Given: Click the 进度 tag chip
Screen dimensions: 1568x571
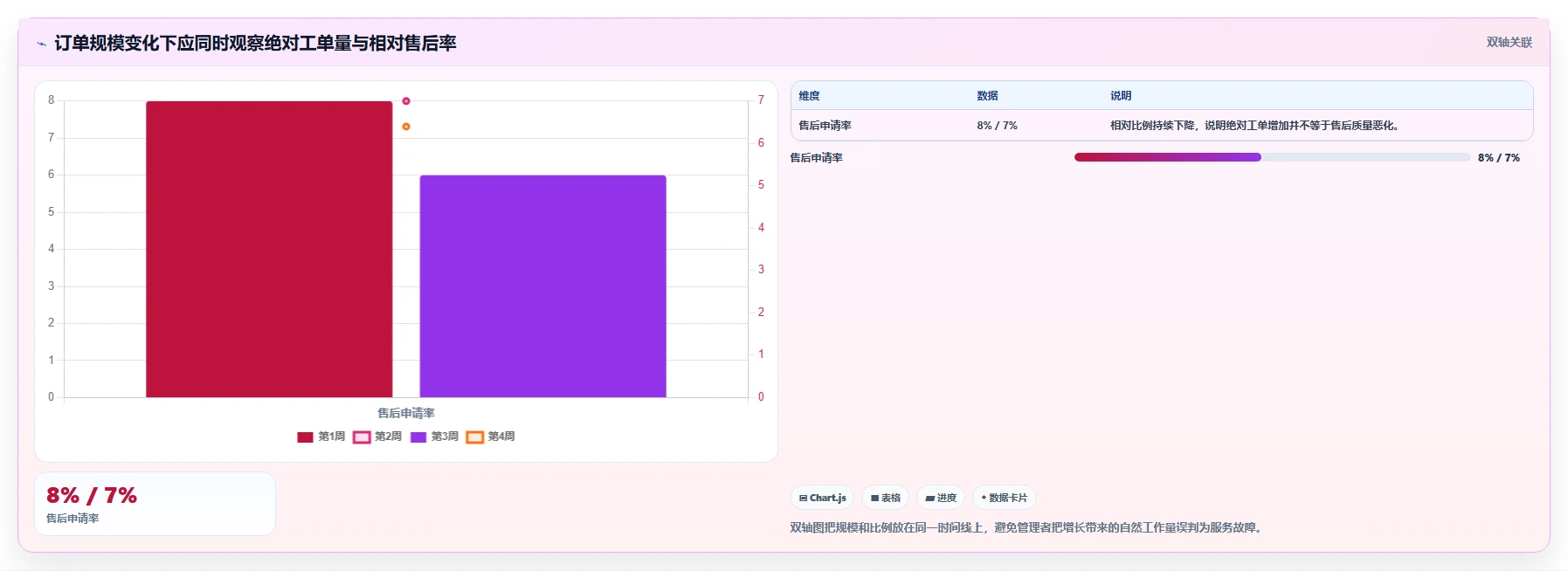Looking at the screenshot, I should tap(941, 498).
